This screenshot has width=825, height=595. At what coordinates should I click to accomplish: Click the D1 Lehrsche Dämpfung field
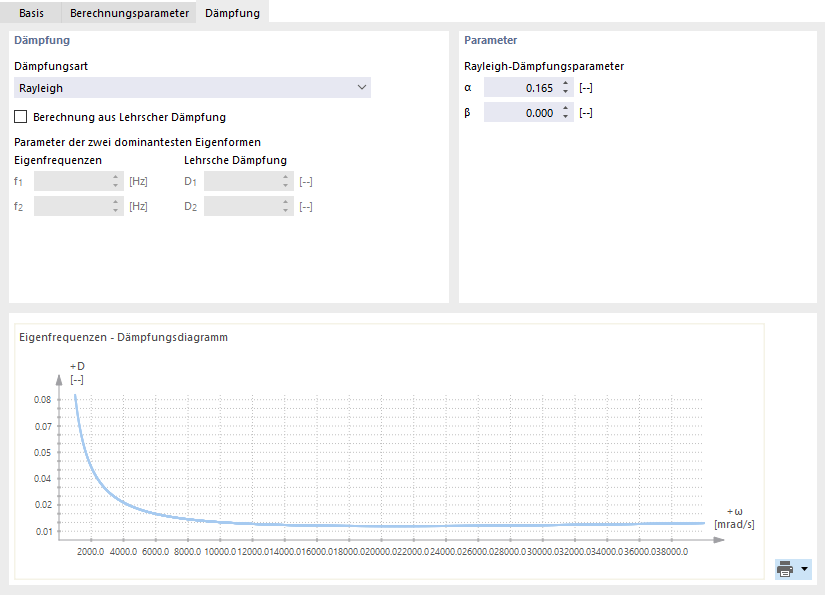(x=242, y=181)
